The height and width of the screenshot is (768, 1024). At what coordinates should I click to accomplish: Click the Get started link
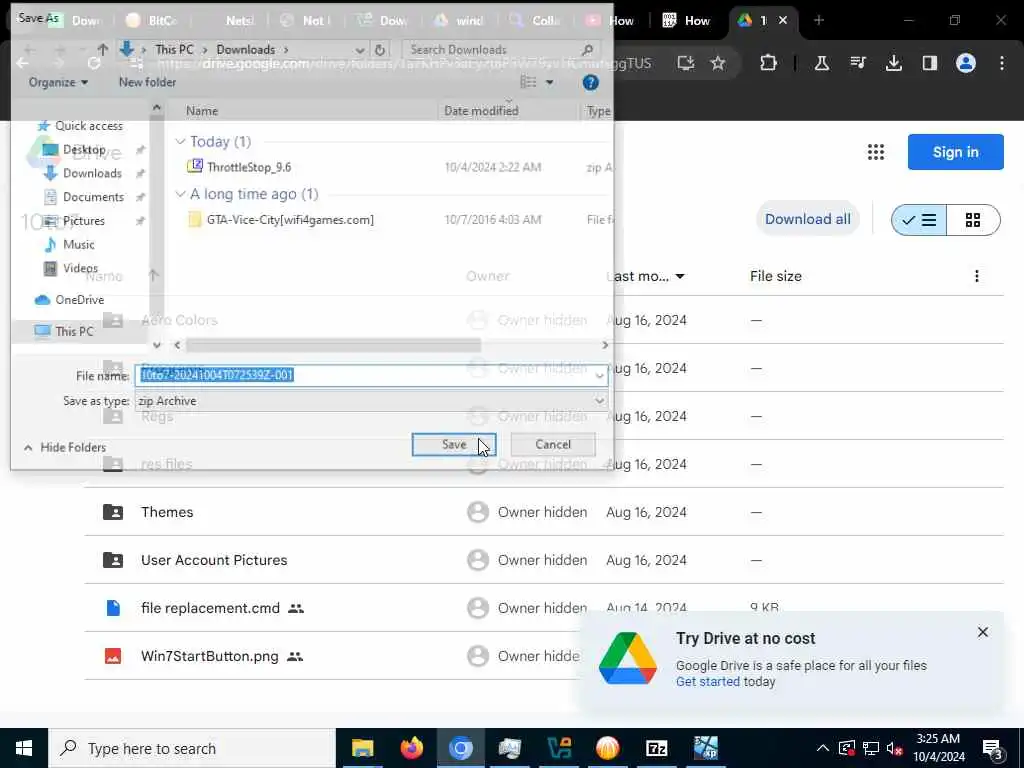(x=707, y=682)
